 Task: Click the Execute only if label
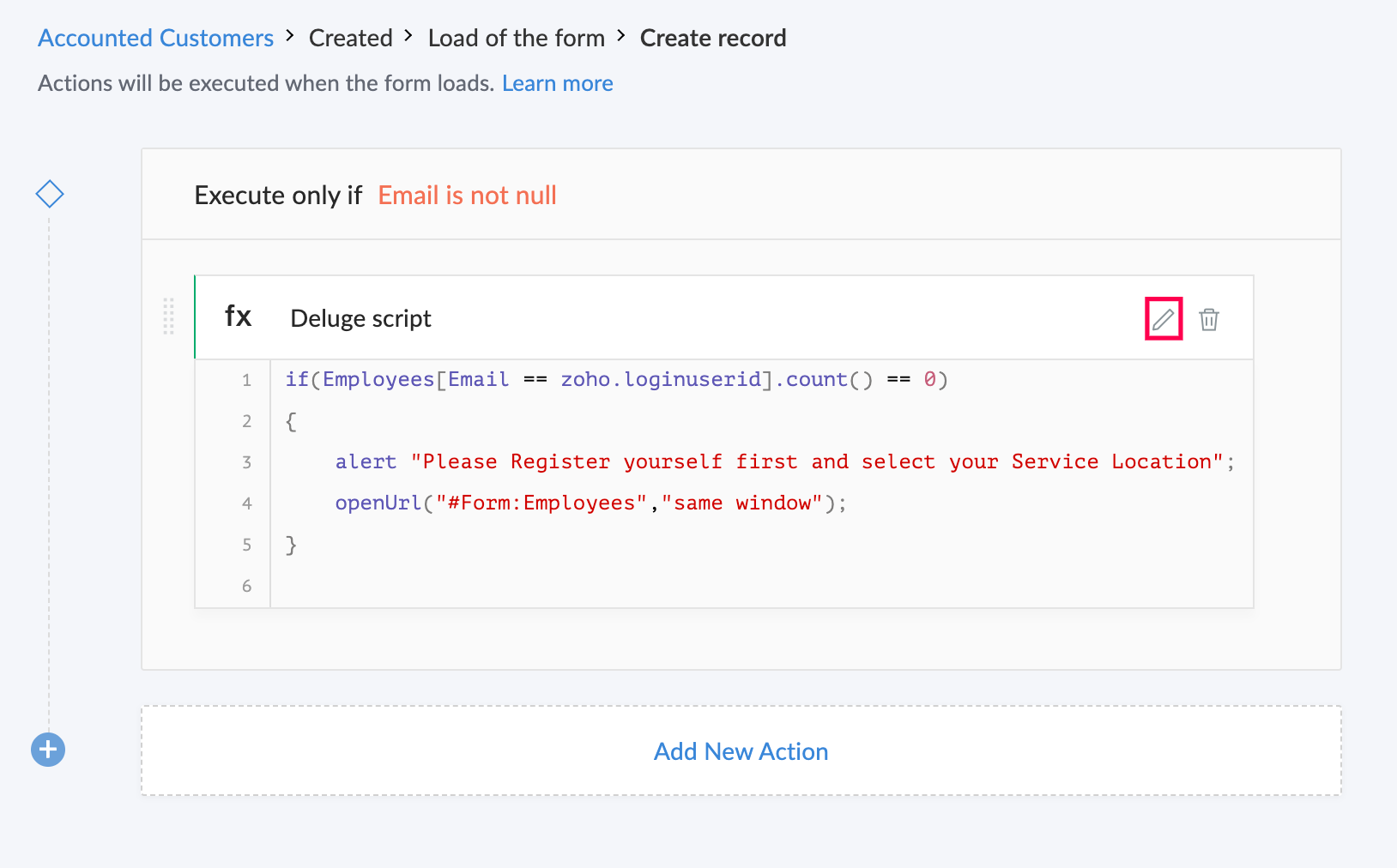[278, 196]
